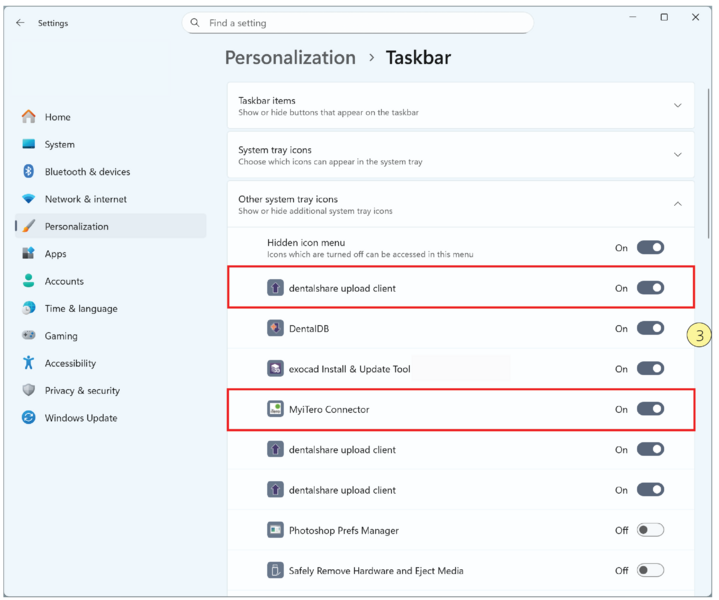Switch off the DentalDB tray icon toggle
719x600 pixels.
coord(650,328)
